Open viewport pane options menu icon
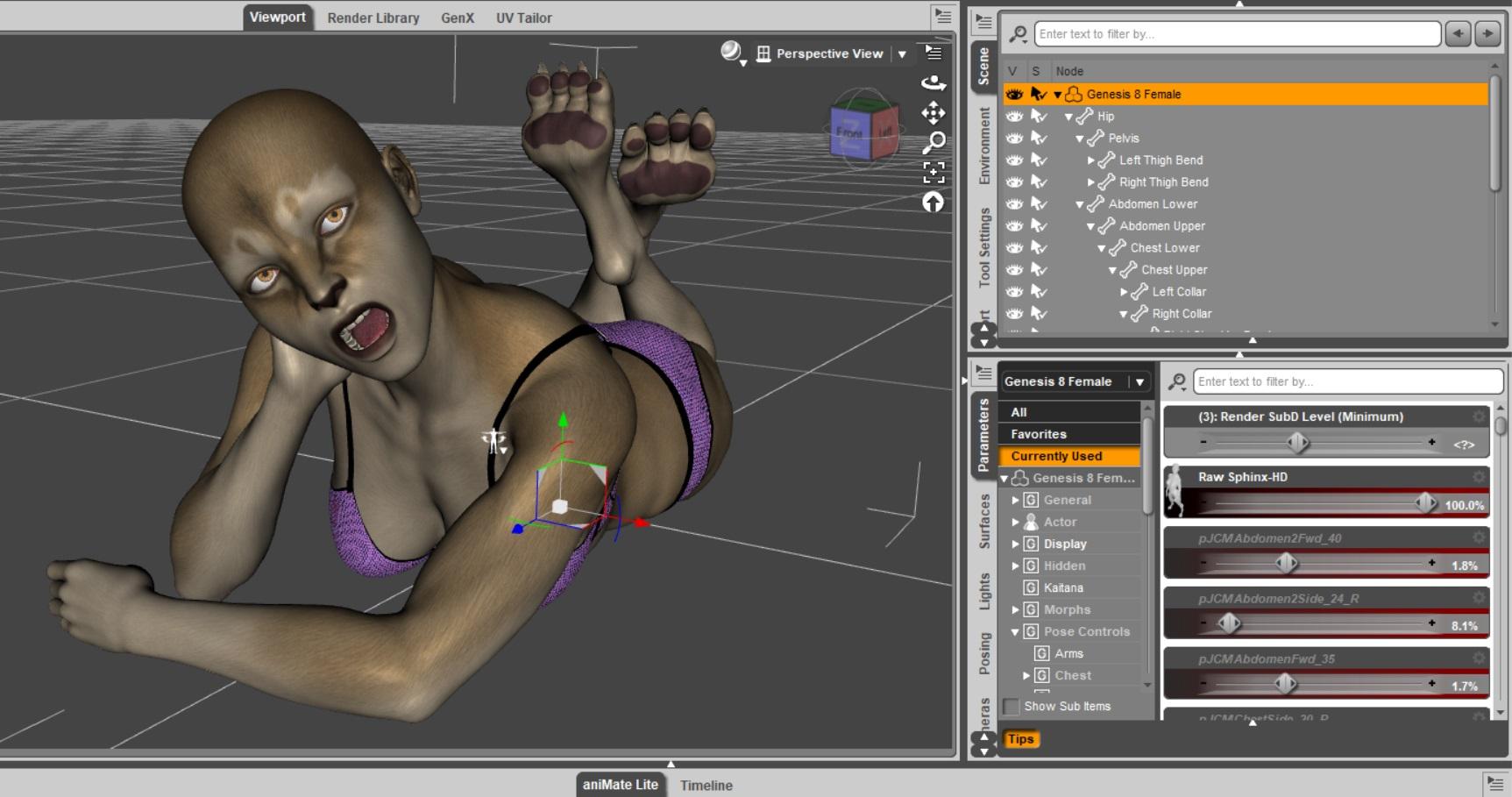Viewport: 1512px width, 797px height. (933, 53)
